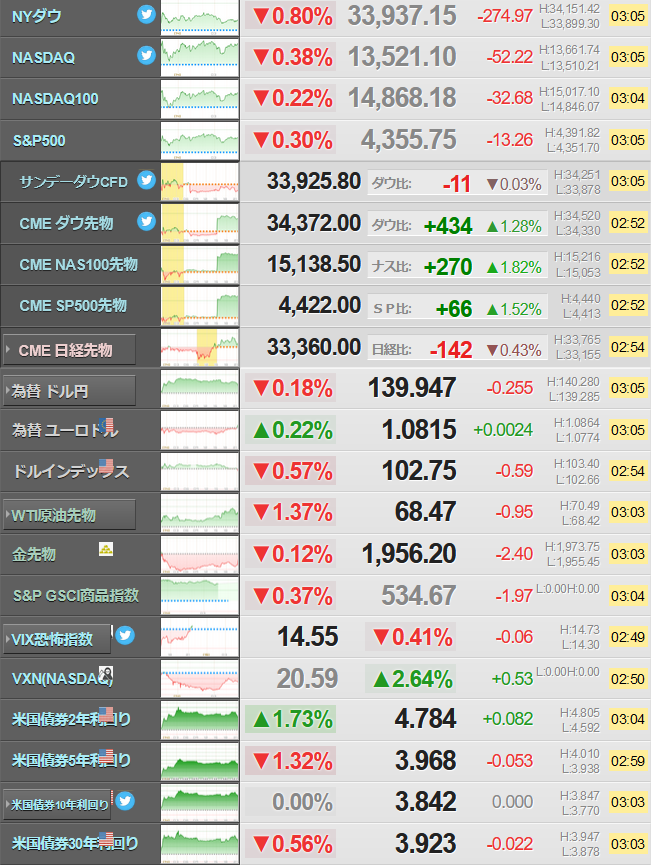Click the +270 ナス比 difference value
The height and width of the screenshot is (865, 652).
448,267
